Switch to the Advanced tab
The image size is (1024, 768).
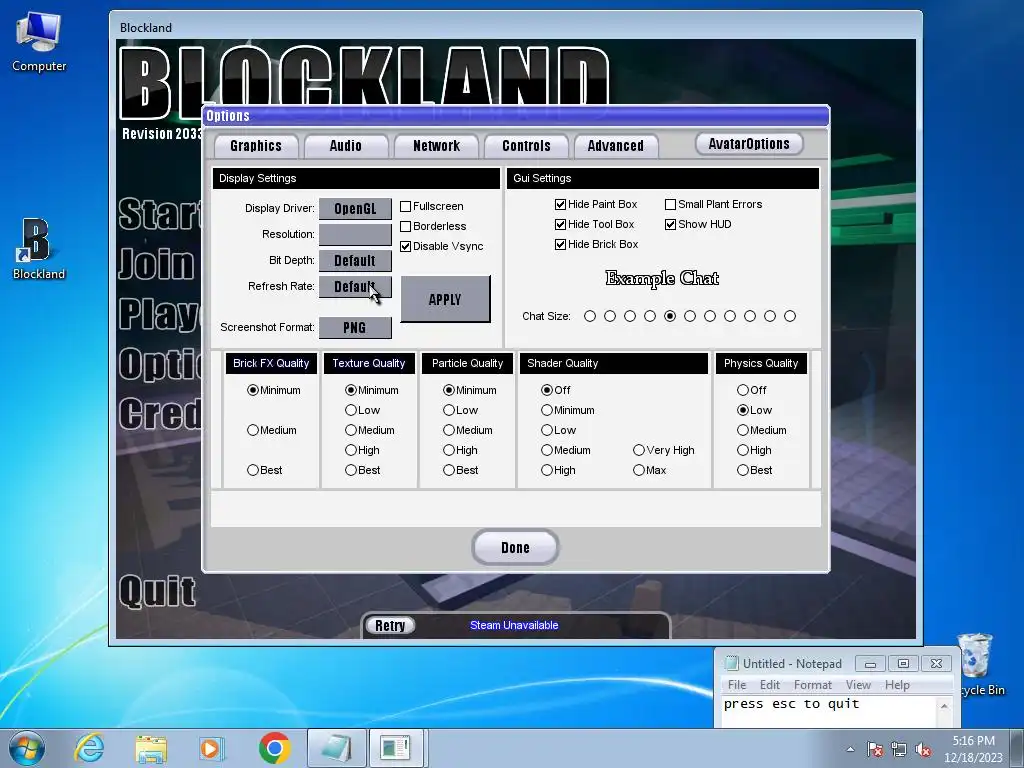point(615,146)
